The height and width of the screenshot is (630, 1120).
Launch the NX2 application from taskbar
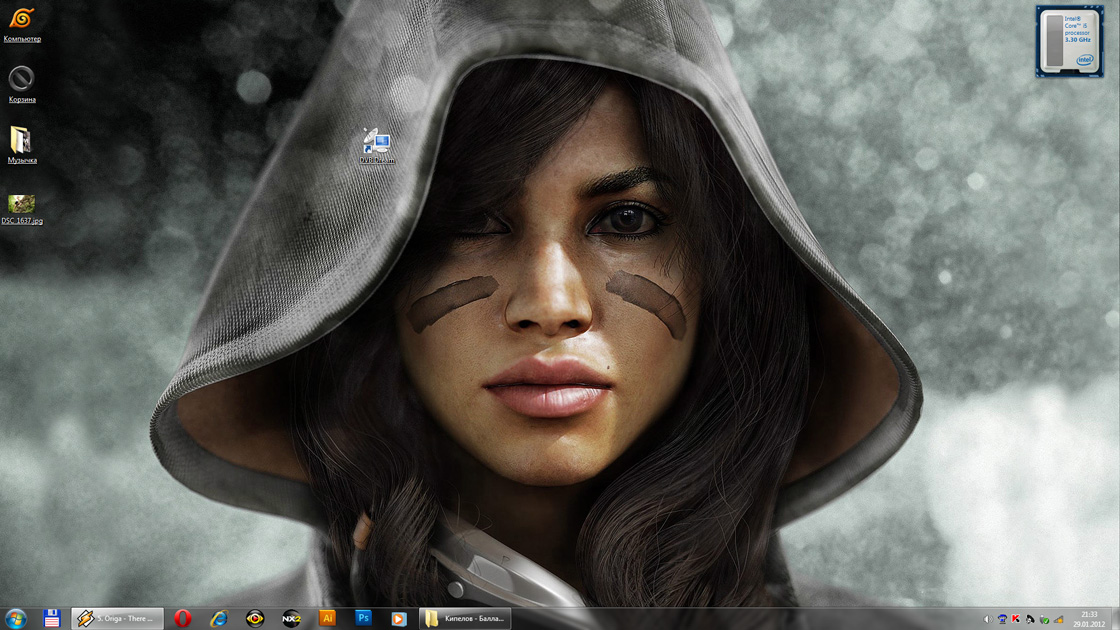(291, 618)
